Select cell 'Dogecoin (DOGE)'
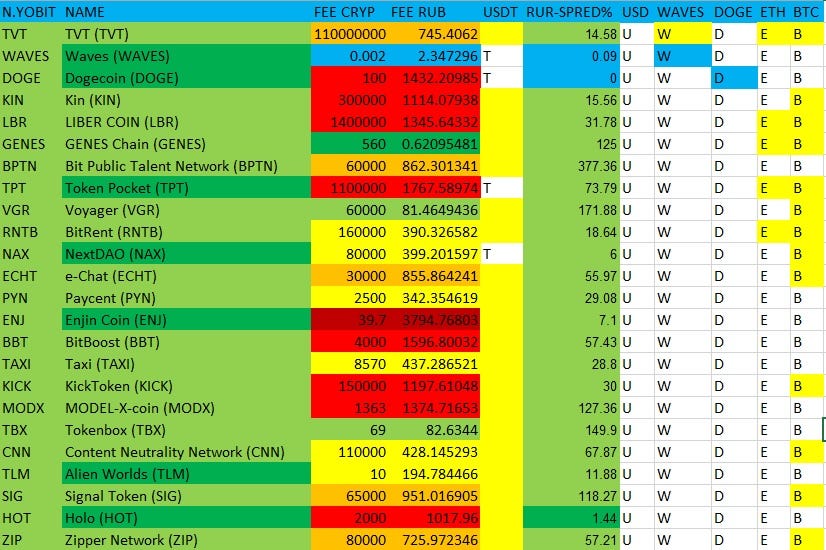Viewport: 826px width, 550px height. pyautogui.click(x=186, y=78)
